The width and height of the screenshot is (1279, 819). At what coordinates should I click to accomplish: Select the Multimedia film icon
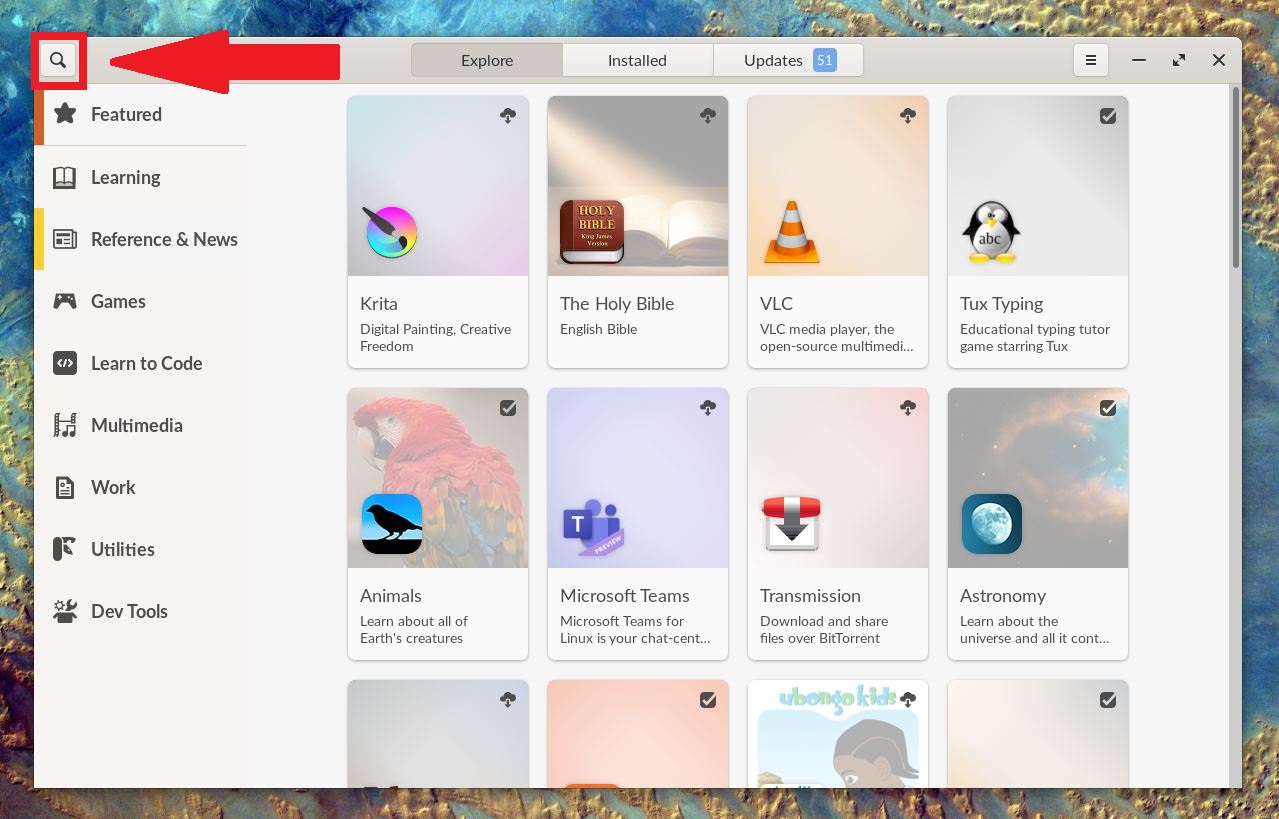[x=65, y=425]
